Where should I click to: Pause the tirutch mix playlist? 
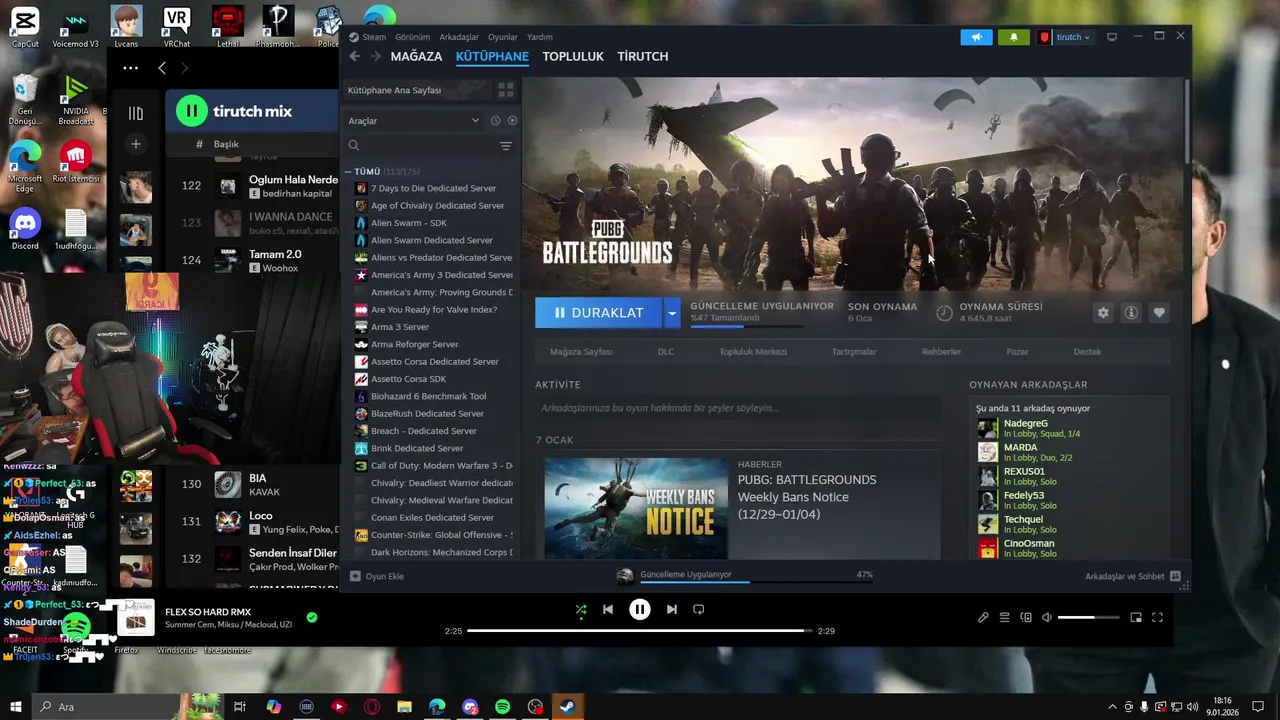pos(191,111)
